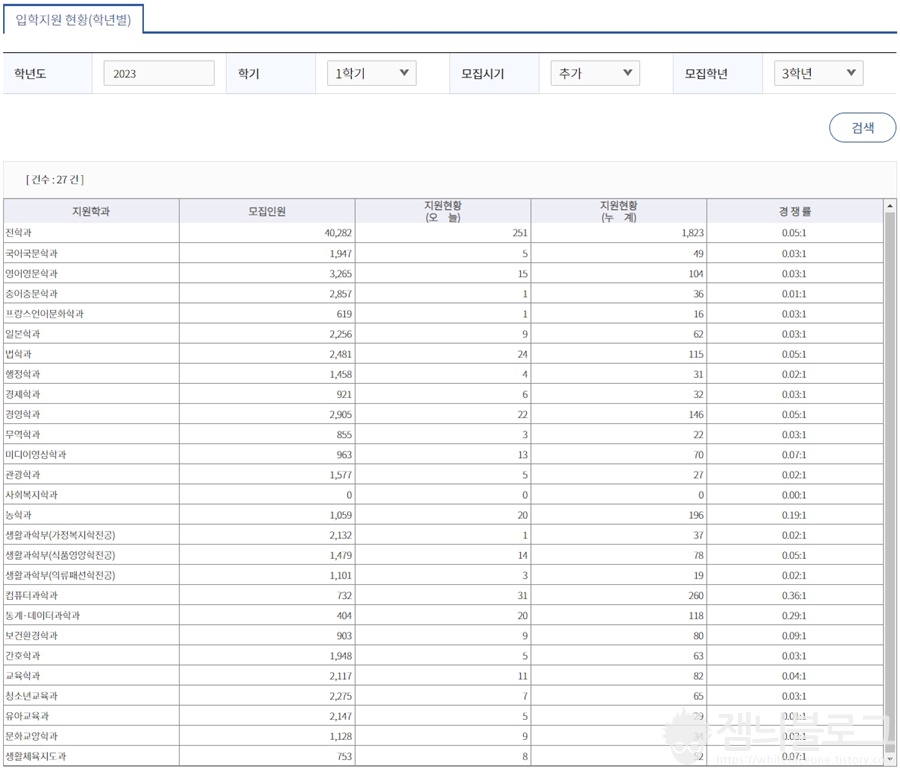Select the 프랑스언어문화학과 row
Screen dimensions: 900x771
(443, 313)
